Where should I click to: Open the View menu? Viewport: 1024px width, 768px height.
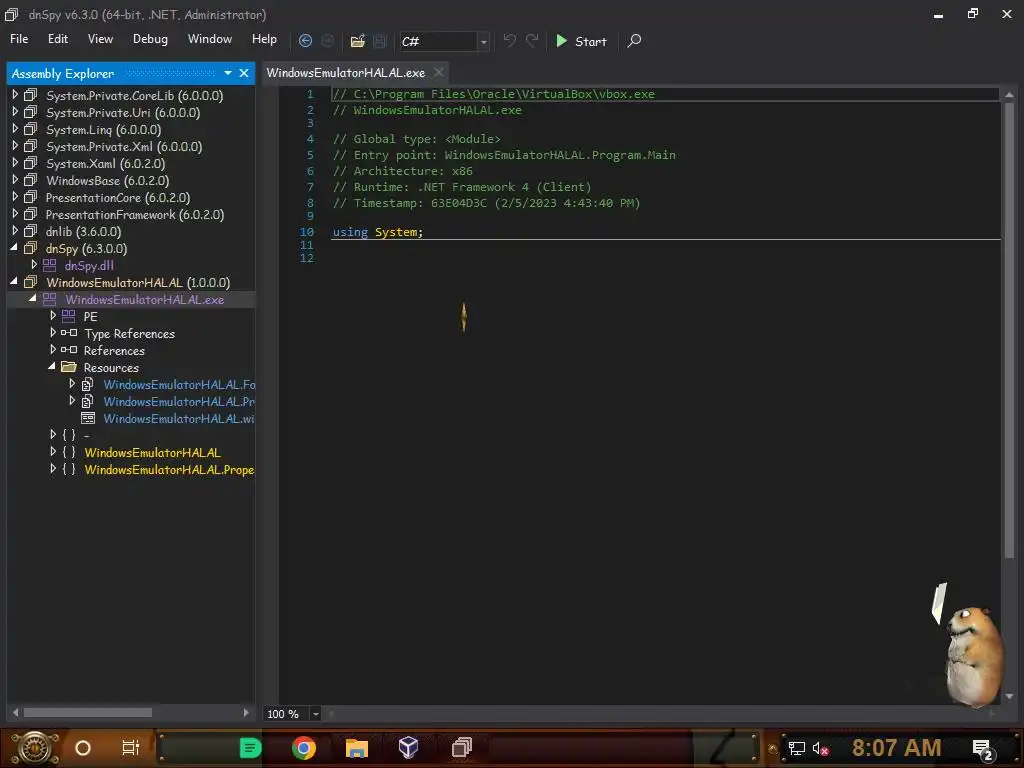100,39
